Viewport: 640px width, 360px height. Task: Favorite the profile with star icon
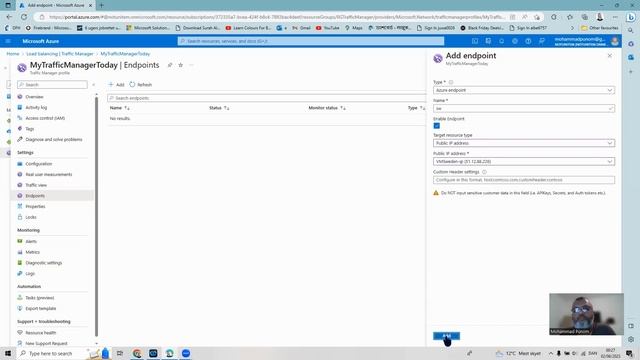[180, 65]
